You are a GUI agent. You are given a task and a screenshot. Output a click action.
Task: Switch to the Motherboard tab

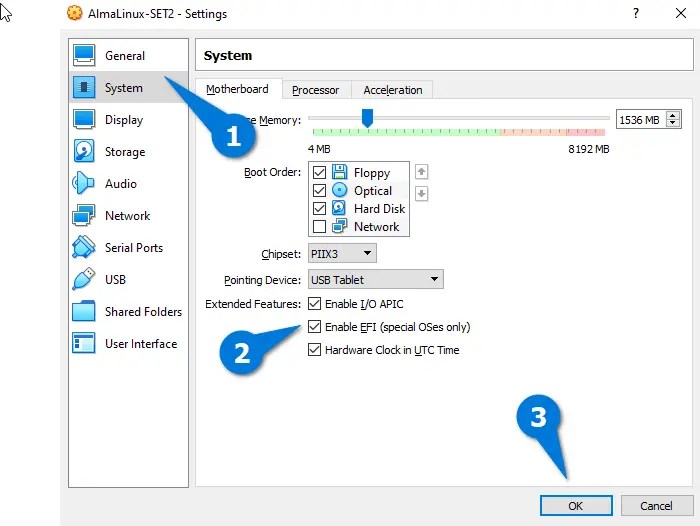pos(238,89)
